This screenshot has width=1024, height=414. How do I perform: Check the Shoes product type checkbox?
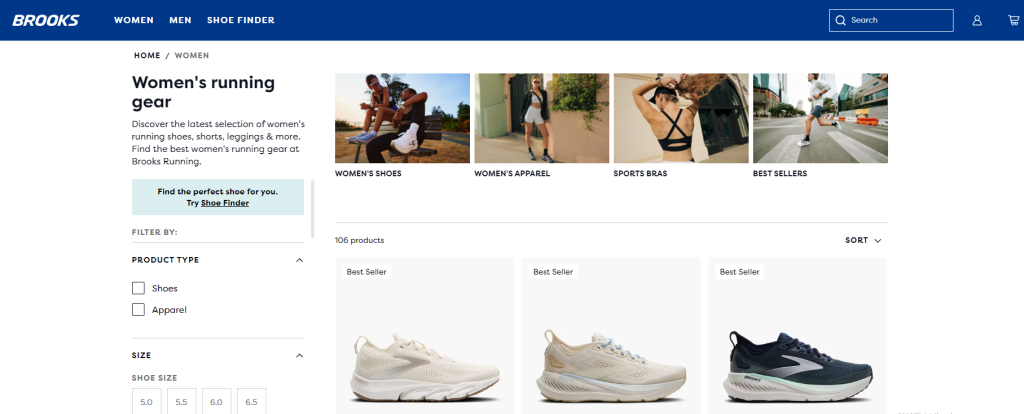coord(138,288)
